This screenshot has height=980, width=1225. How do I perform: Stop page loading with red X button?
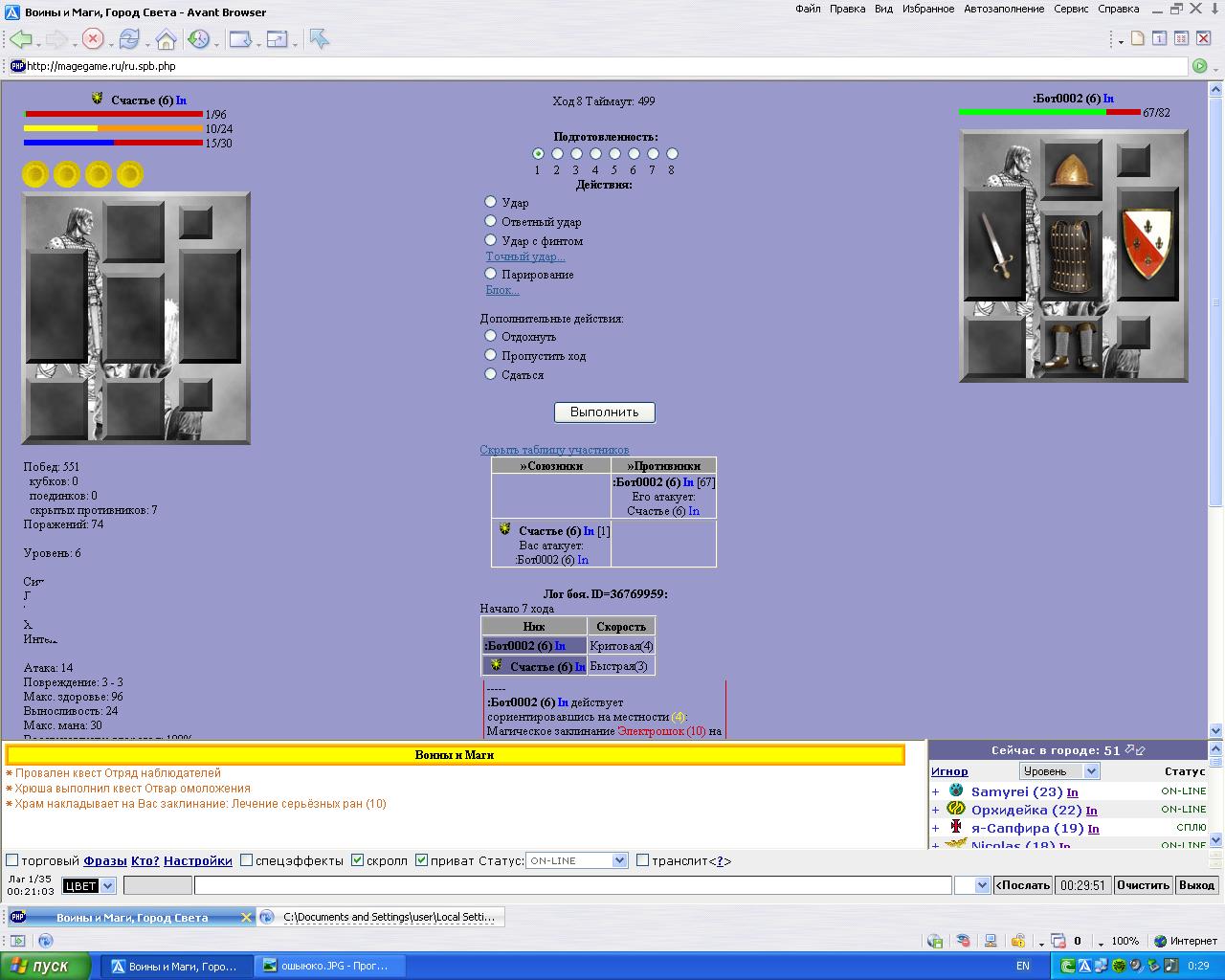[93, 39]
